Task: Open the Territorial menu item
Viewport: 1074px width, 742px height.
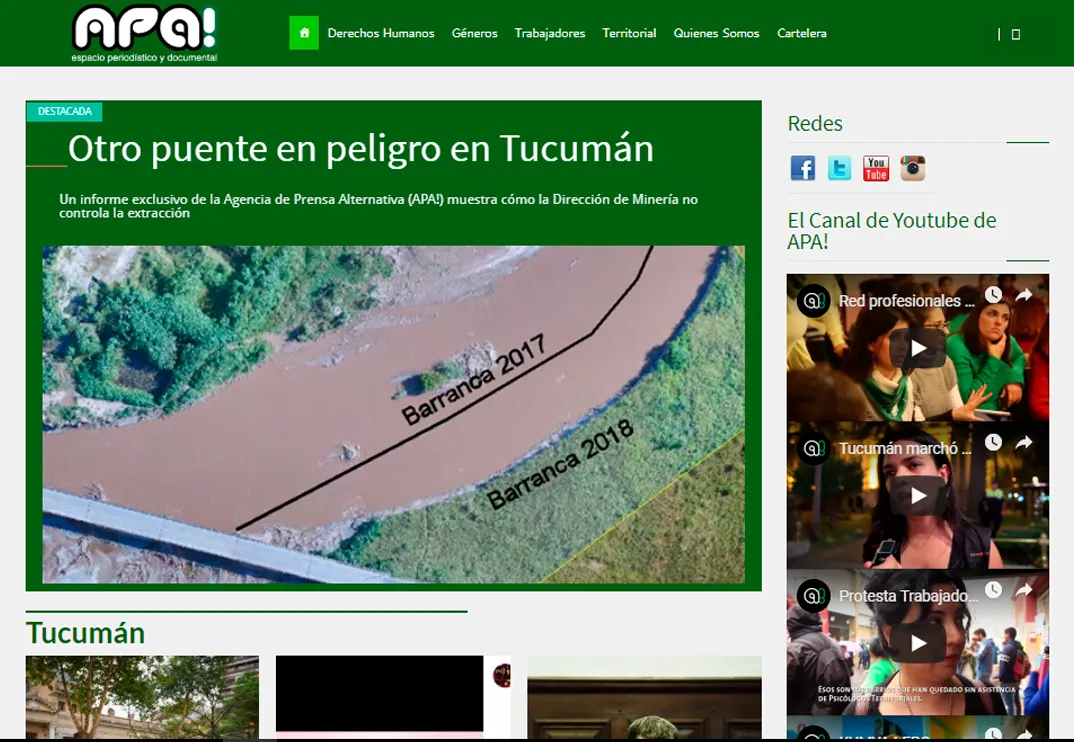Action: coord(629,33)
